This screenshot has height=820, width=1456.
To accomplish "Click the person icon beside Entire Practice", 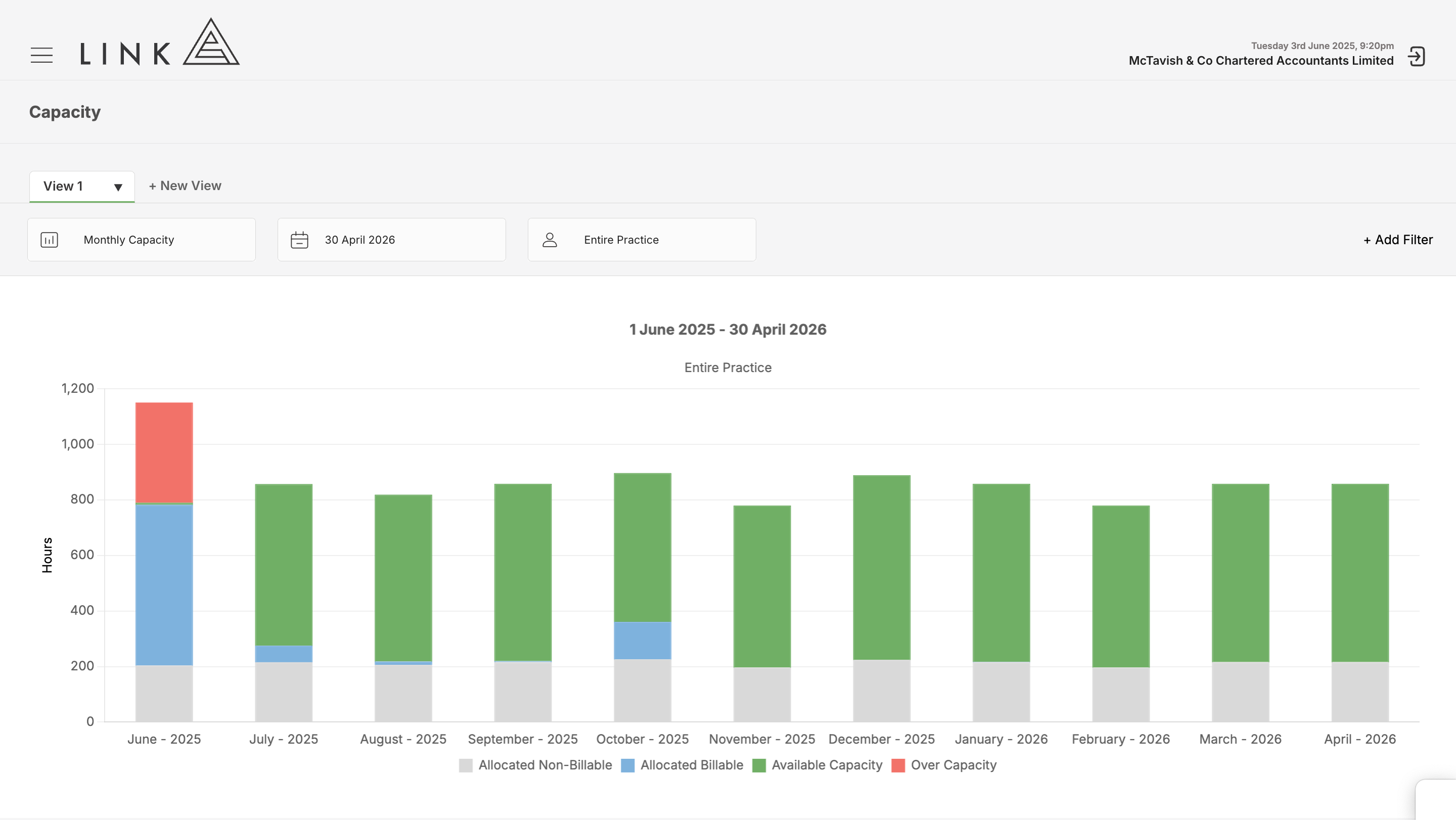I will point(550,240).
